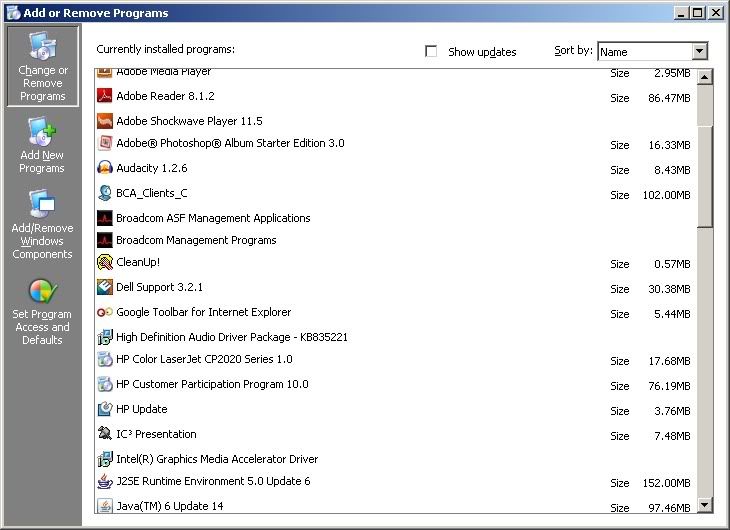730x530 pixels.
Task: Open the Sort by dropdown
Action: point(699,51)
